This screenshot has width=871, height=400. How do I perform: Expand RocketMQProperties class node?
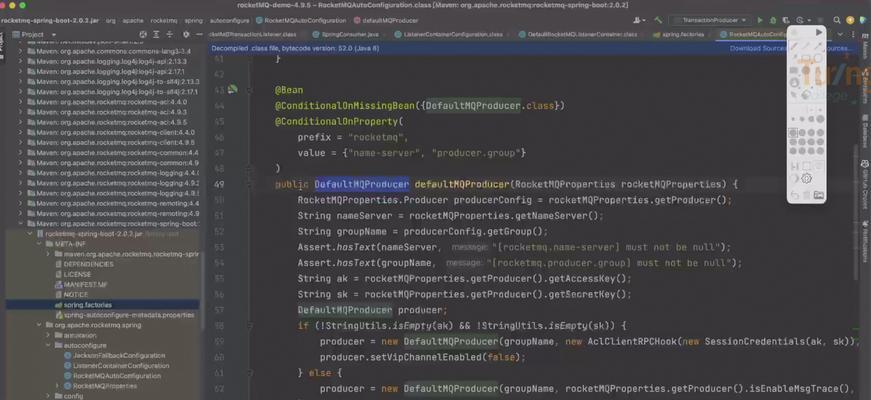57,386
